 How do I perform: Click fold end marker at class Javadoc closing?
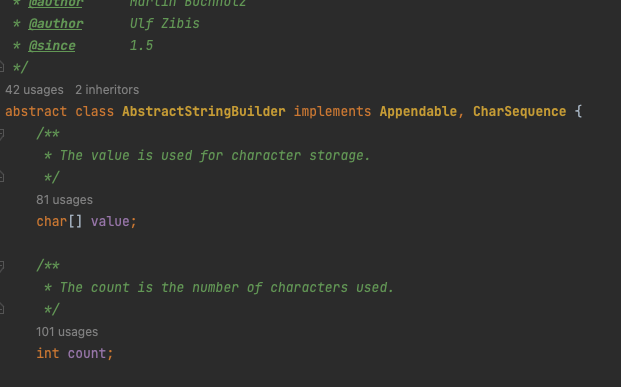tap(2, 67)
